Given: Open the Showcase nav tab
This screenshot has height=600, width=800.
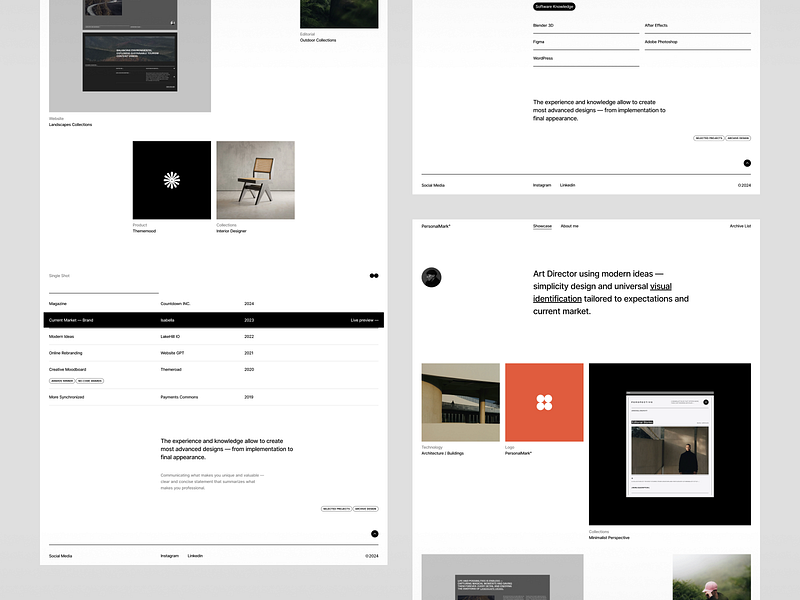Looking at the screenshot, I should (x=542, y=226).
